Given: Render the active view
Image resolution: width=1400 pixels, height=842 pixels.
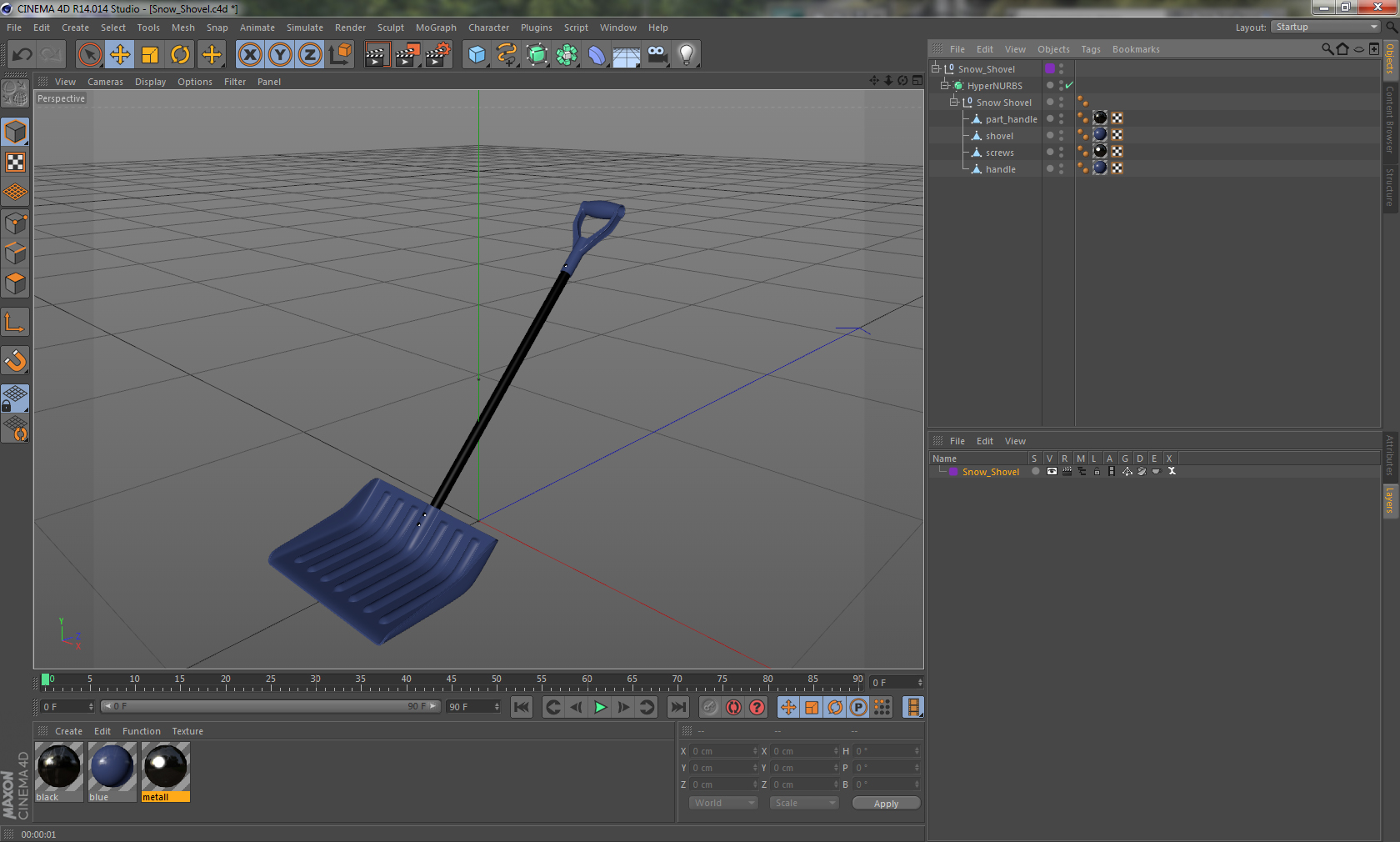Looking at the screenshot, I should coord(377,55).
